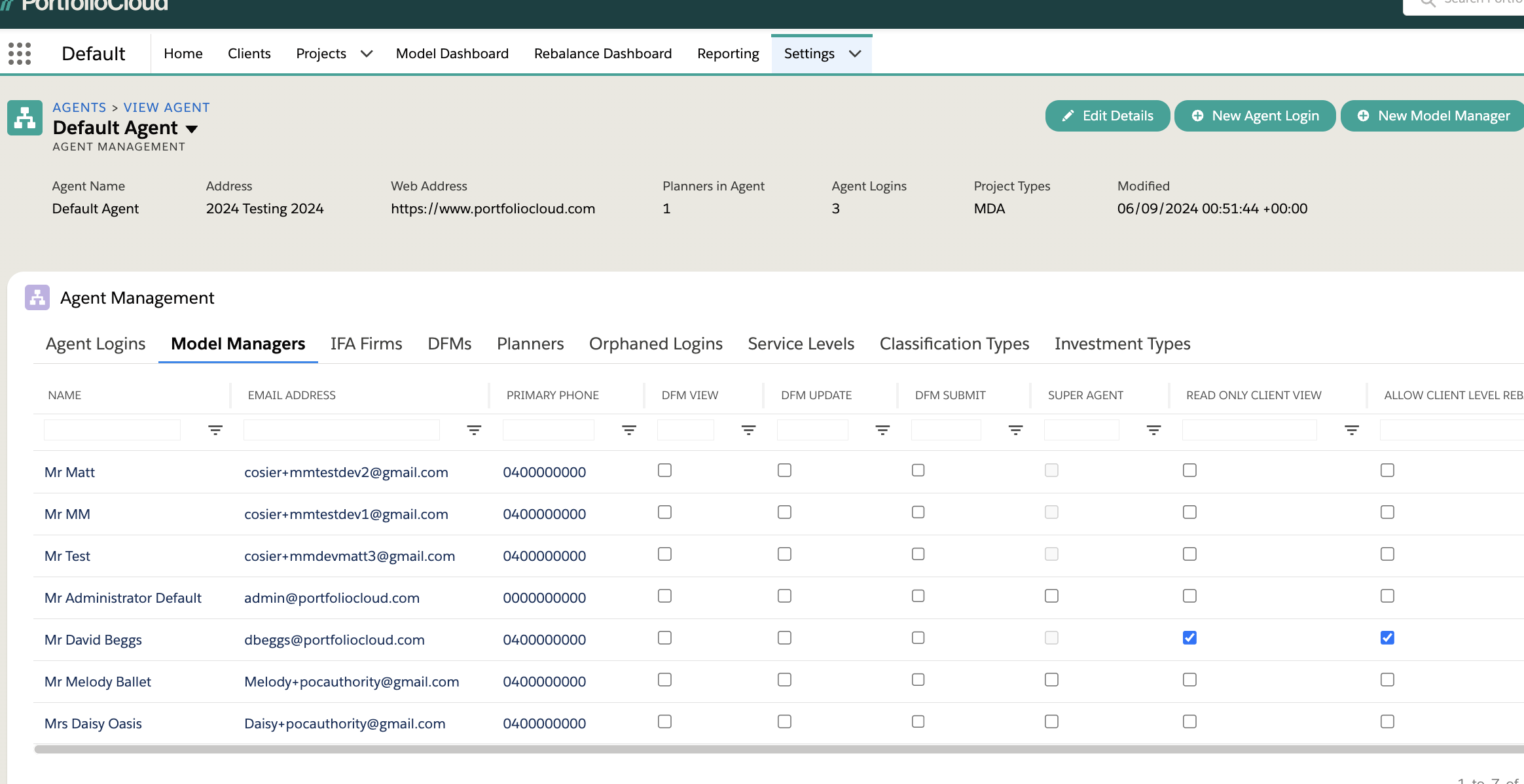Open the Default Agent title dropdown arrow
The image size is (1524, 784).
(192, 129)
